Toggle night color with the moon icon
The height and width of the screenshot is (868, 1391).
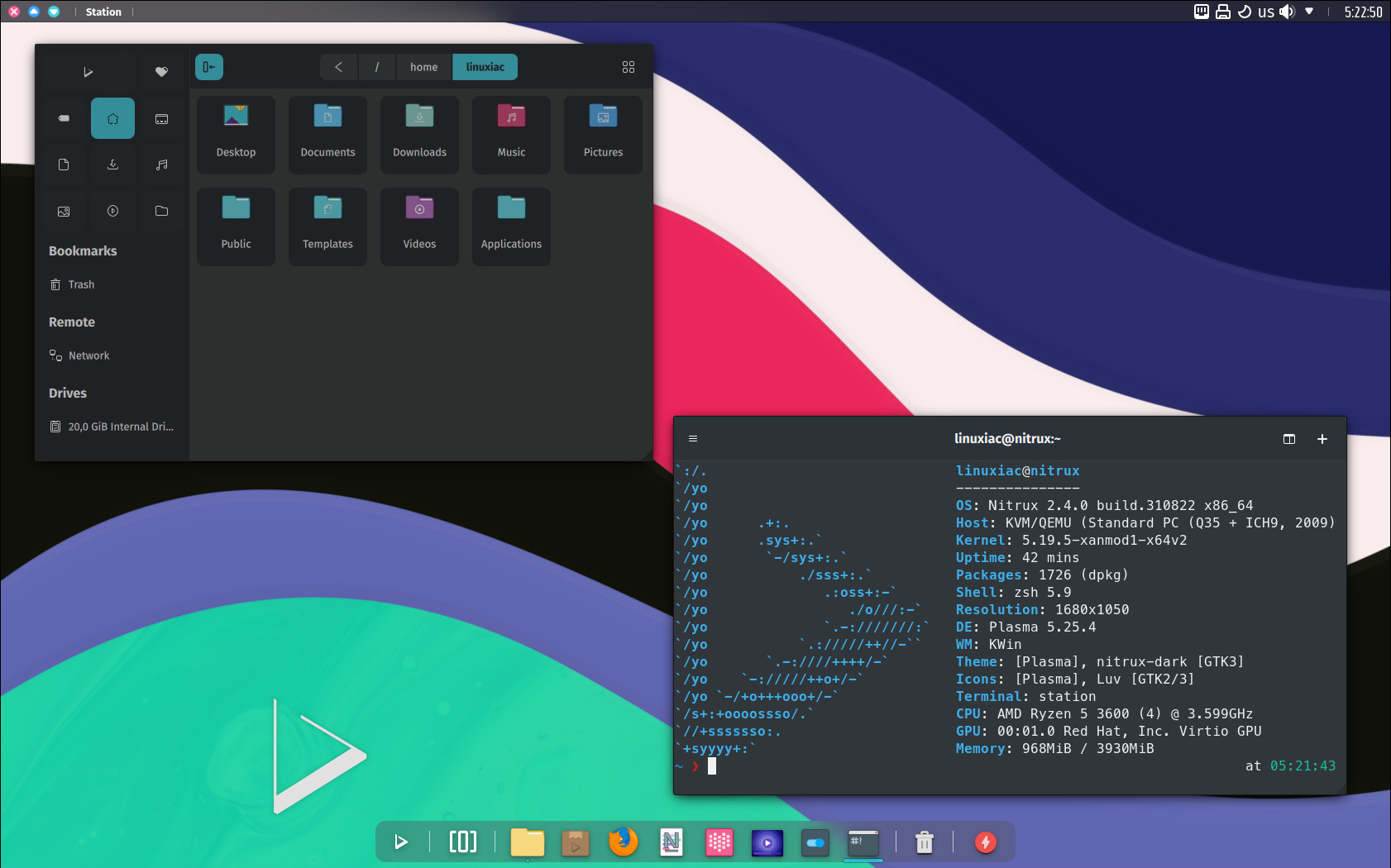pos(1245,12)
